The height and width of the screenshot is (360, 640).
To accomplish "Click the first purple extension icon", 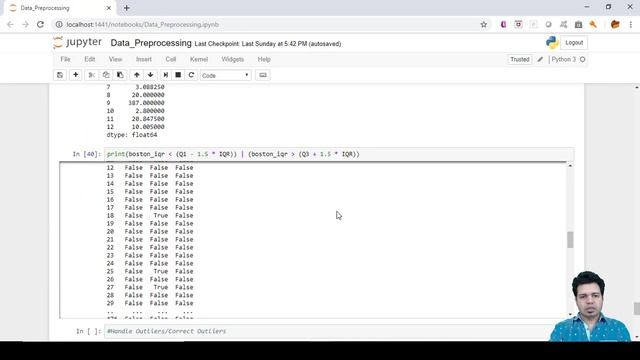I will [503, 24].
